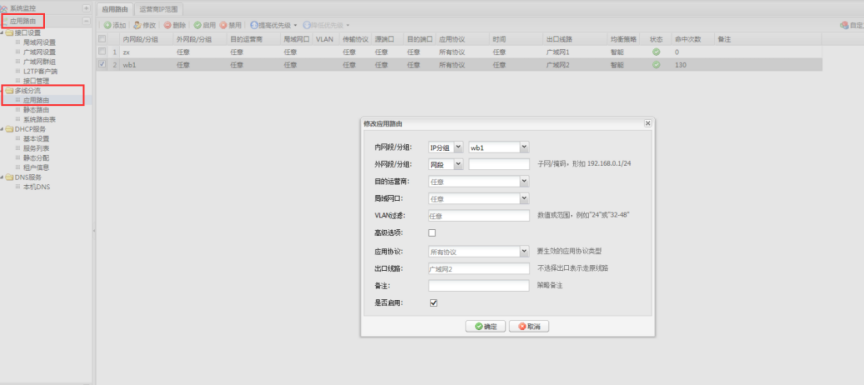
Task: Switch to the 应用路由 tab
Action: [115, 9]
